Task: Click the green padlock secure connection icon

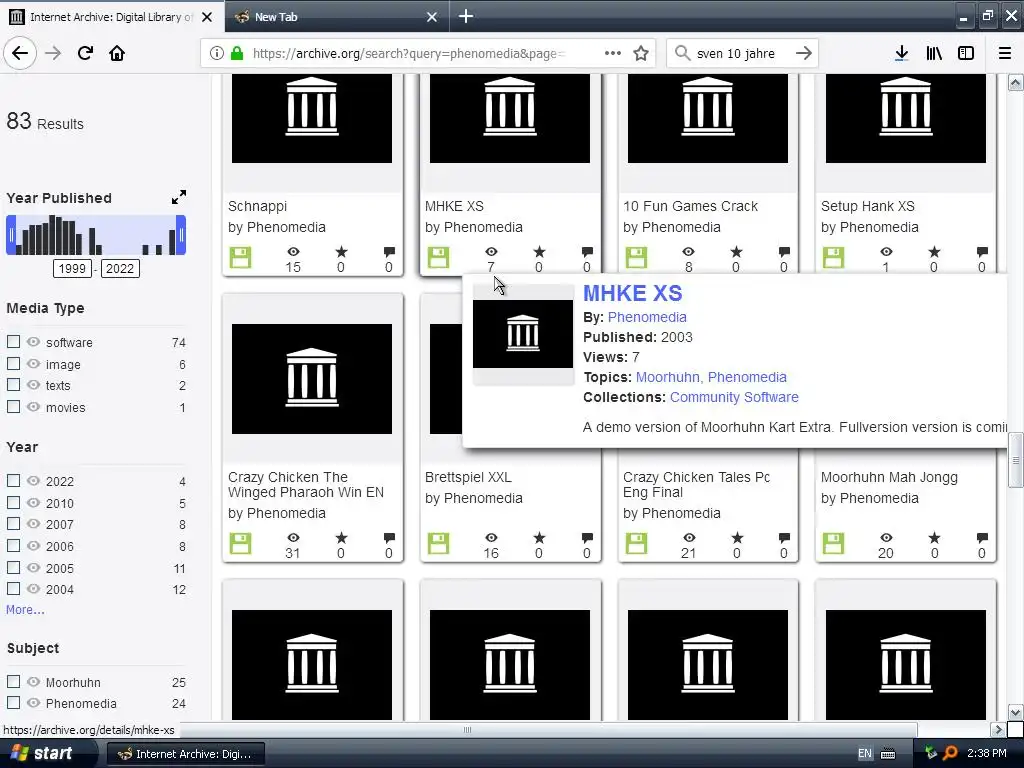Action: click(x=237, y=54)
